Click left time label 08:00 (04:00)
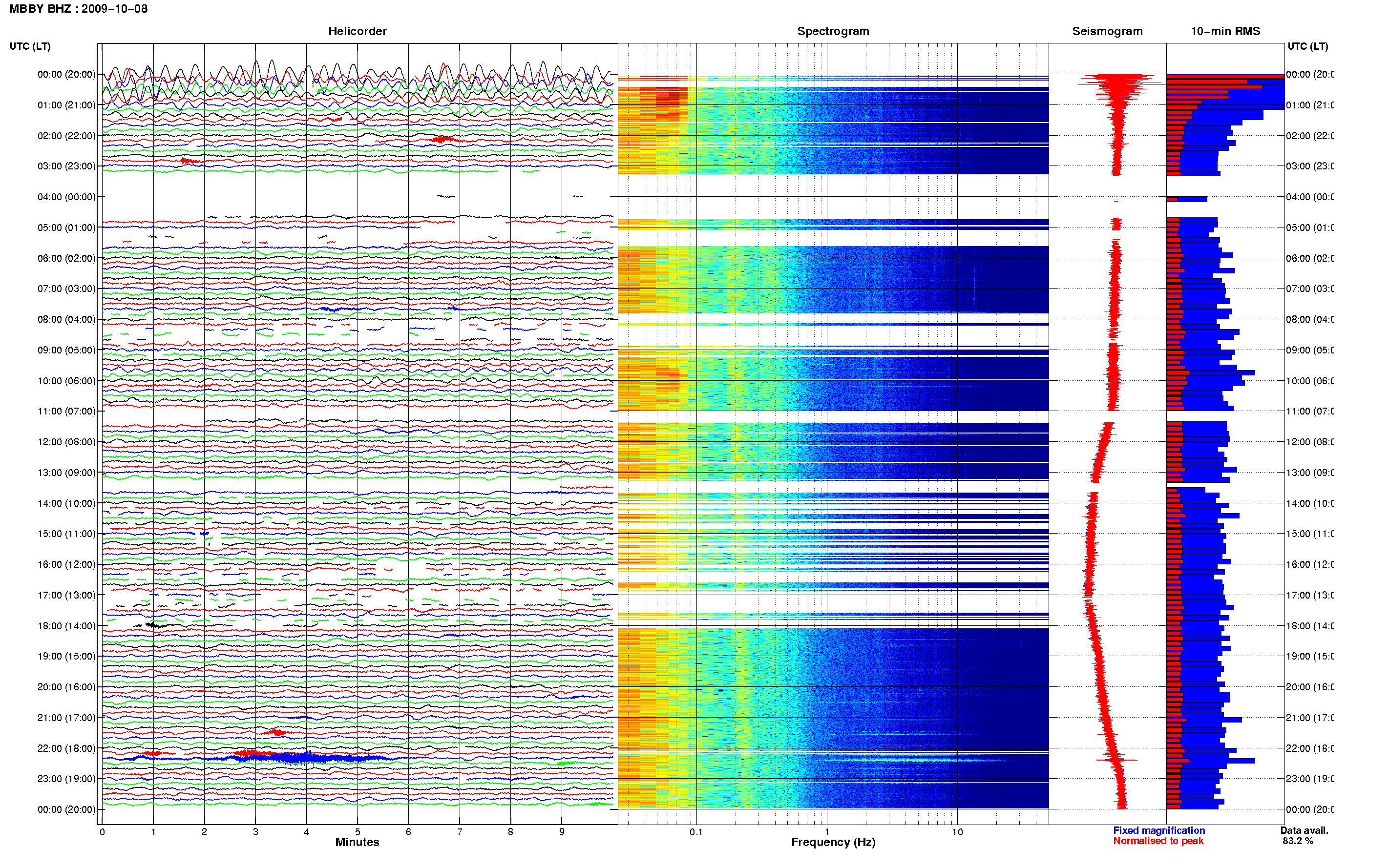 tap(66, 319)
